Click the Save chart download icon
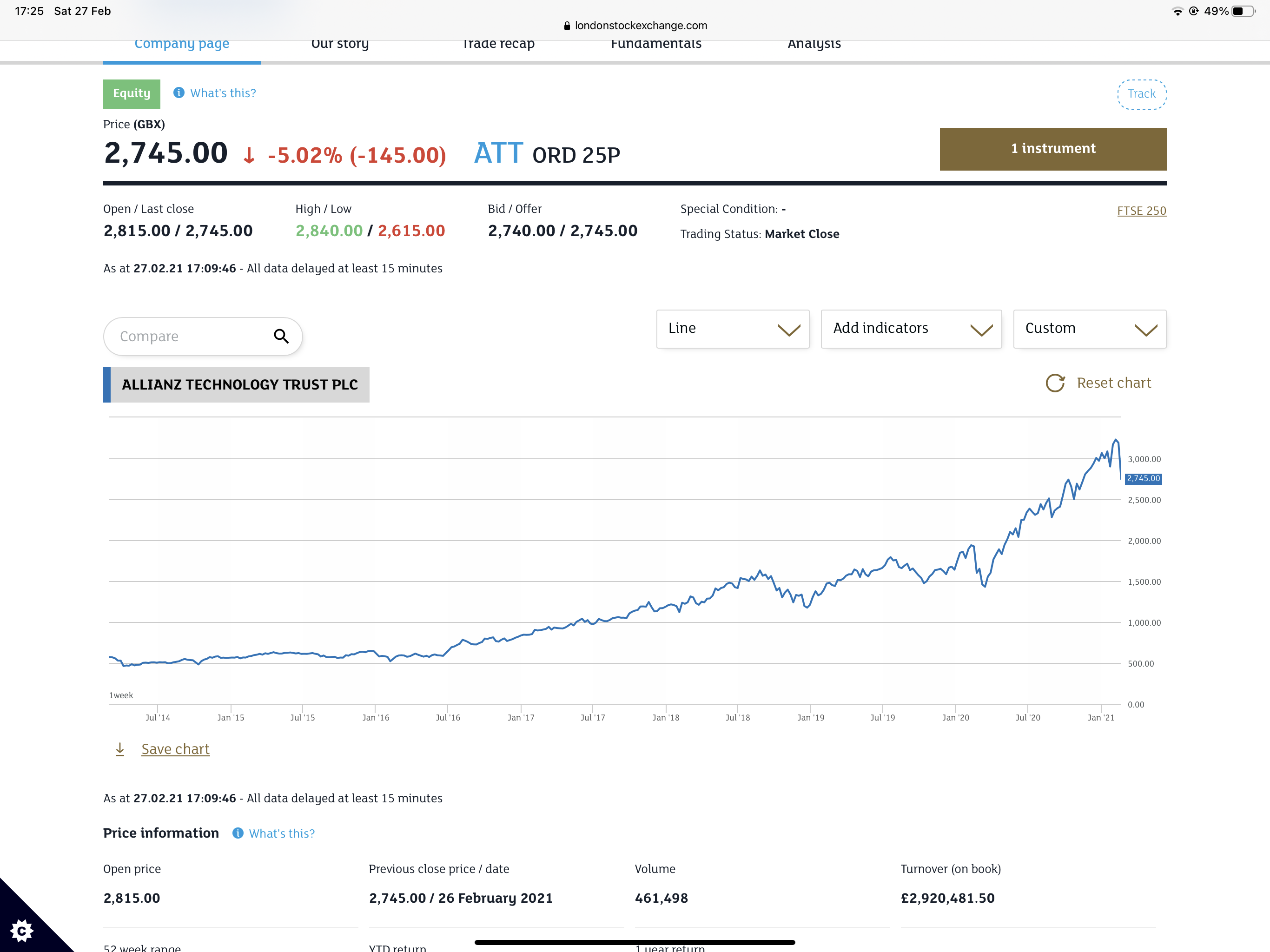 point(120,749)
